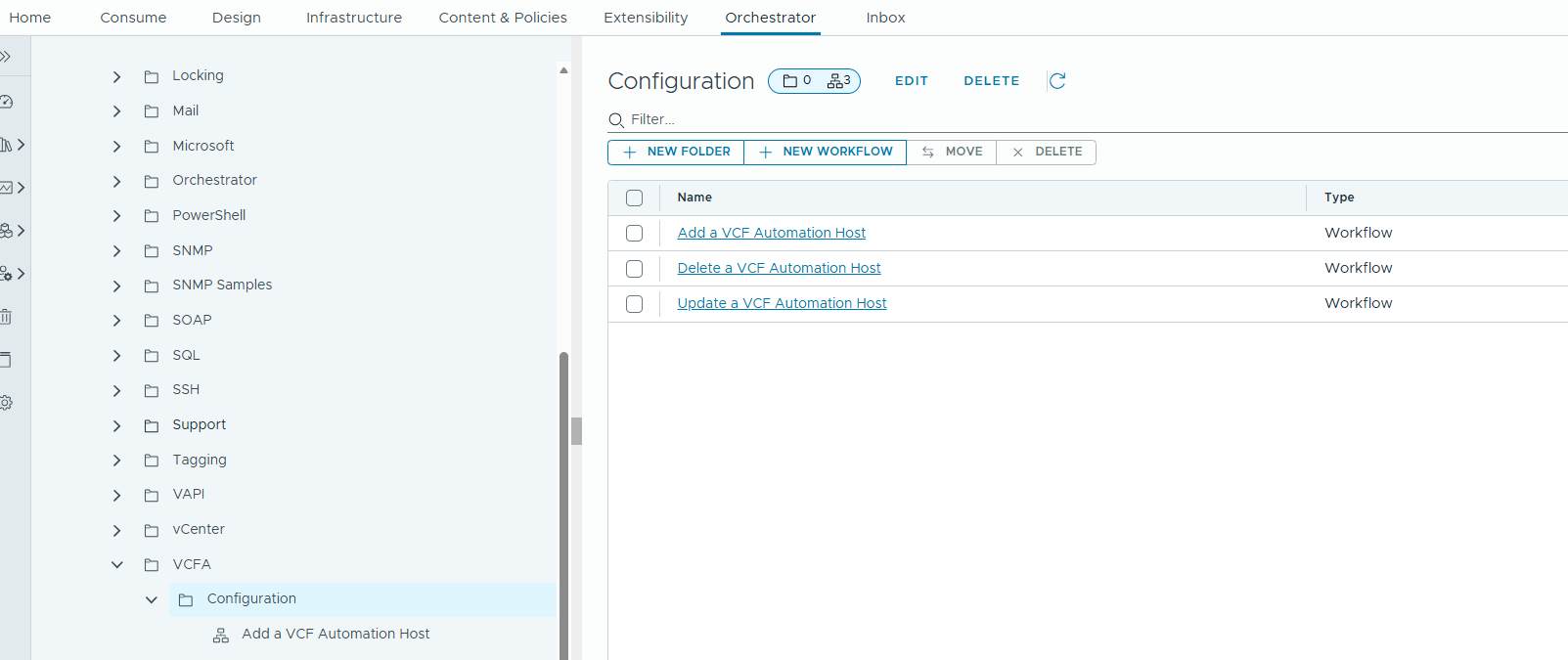Collapse the VCFA folder

(117, 565)
